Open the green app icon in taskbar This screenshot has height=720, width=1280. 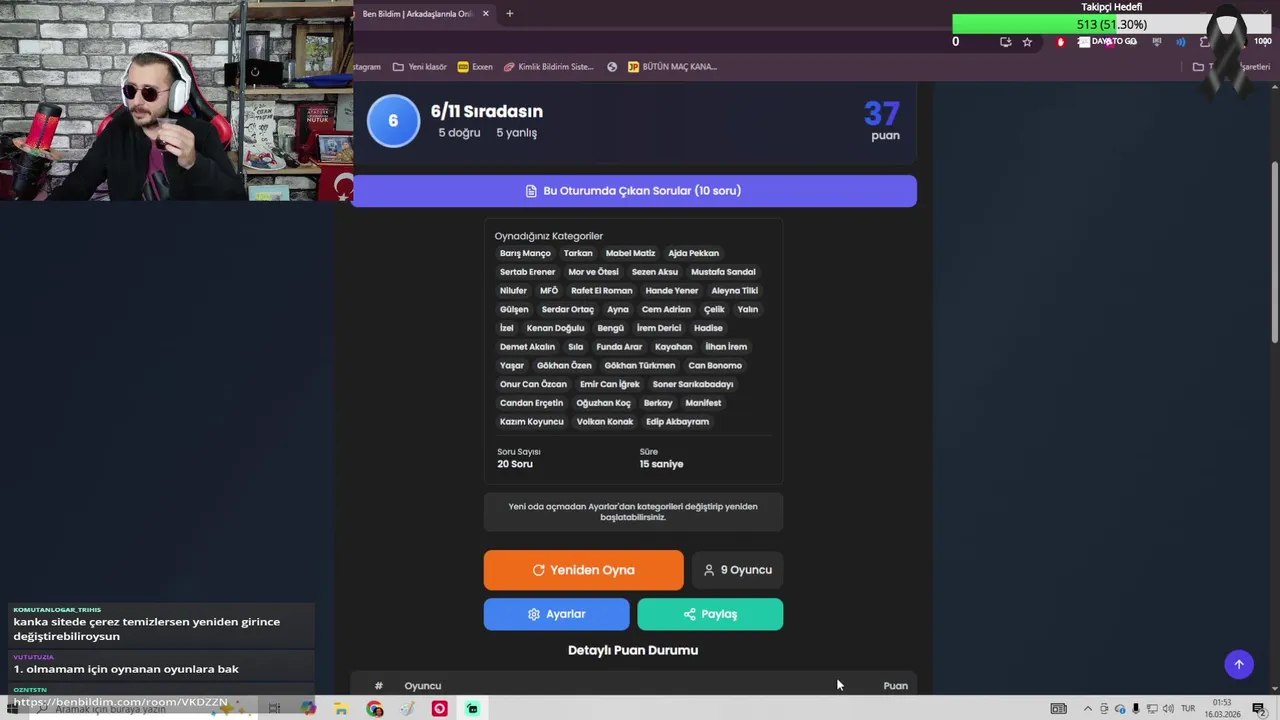coord(472,709)
